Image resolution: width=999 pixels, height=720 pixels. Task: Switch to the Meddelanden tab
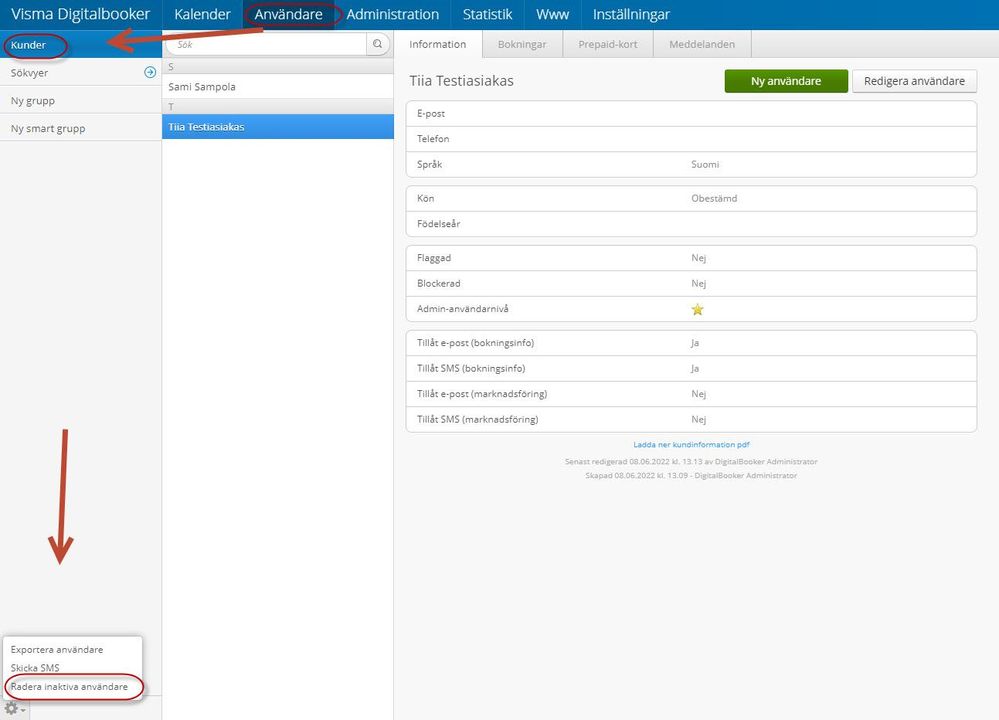701,44
